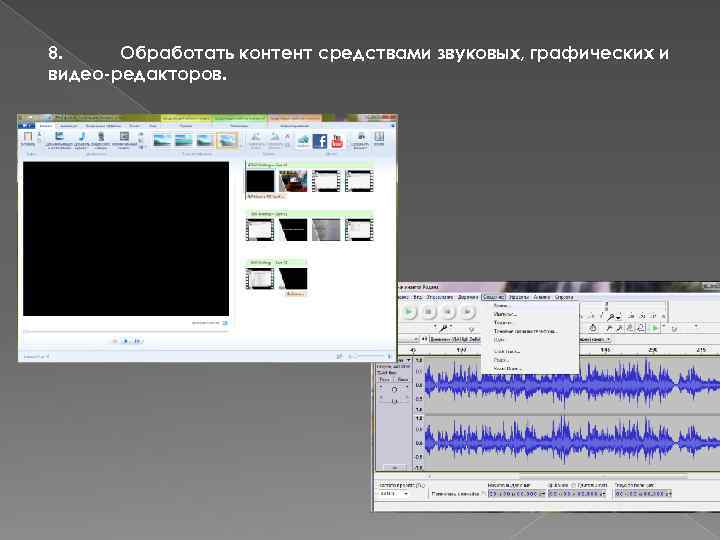720x540 pixels.
Task: Click the previous frame button under Movie Maker preview
Action: (115, 341)
